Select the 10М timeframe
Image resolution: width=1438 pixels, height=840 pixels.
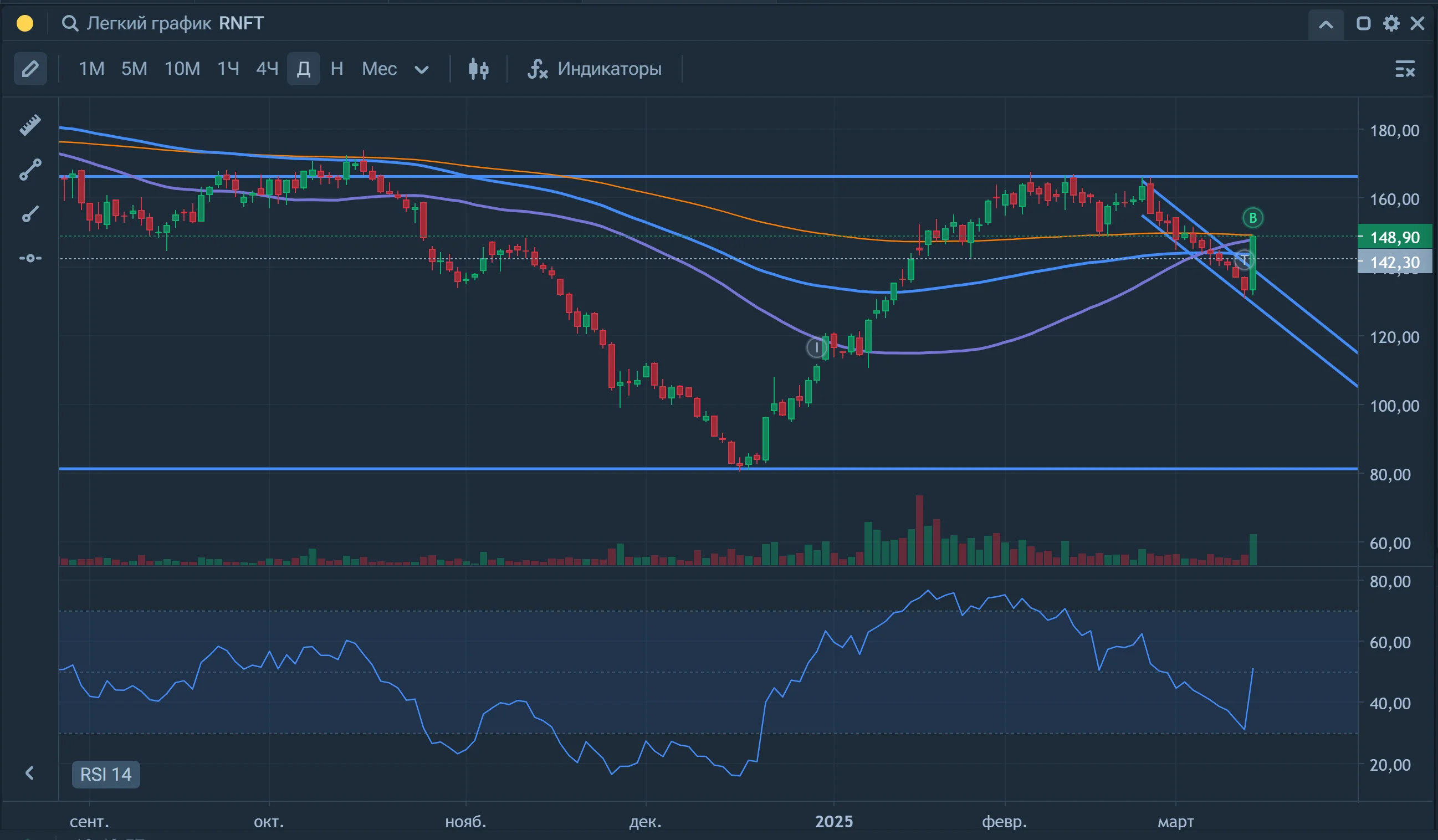pos(182,69)
